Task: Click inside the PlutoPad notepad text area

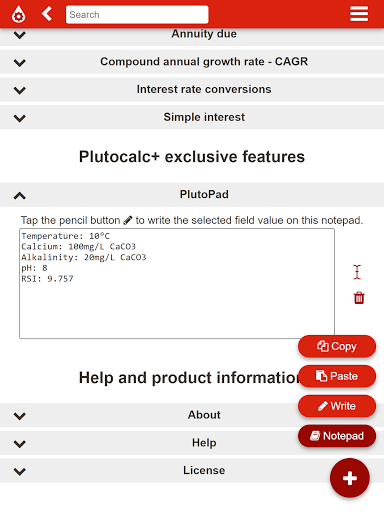Action: click(x=177, y=283)
